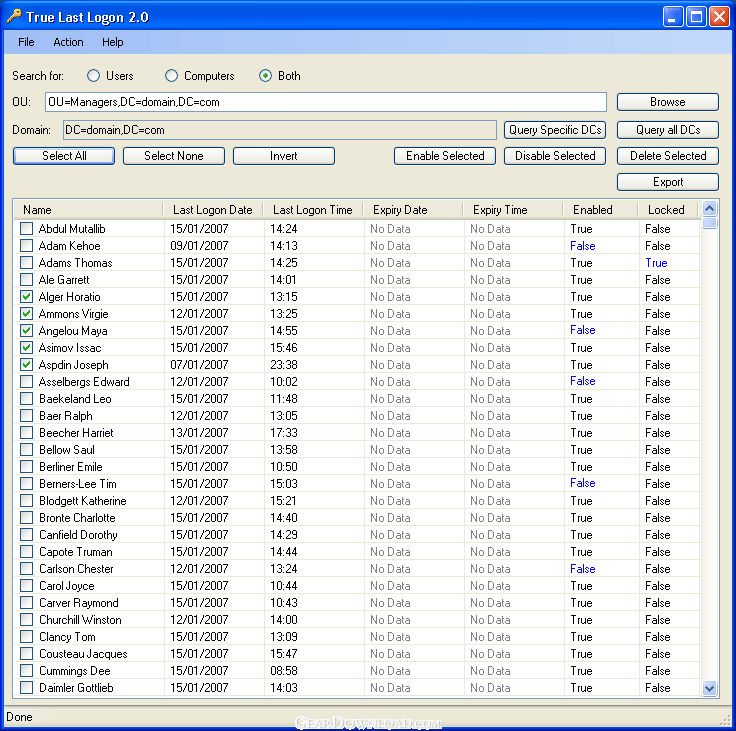736x731 pixels.
Task: Sort by the Enabled column header
Action: coord(600,210)
